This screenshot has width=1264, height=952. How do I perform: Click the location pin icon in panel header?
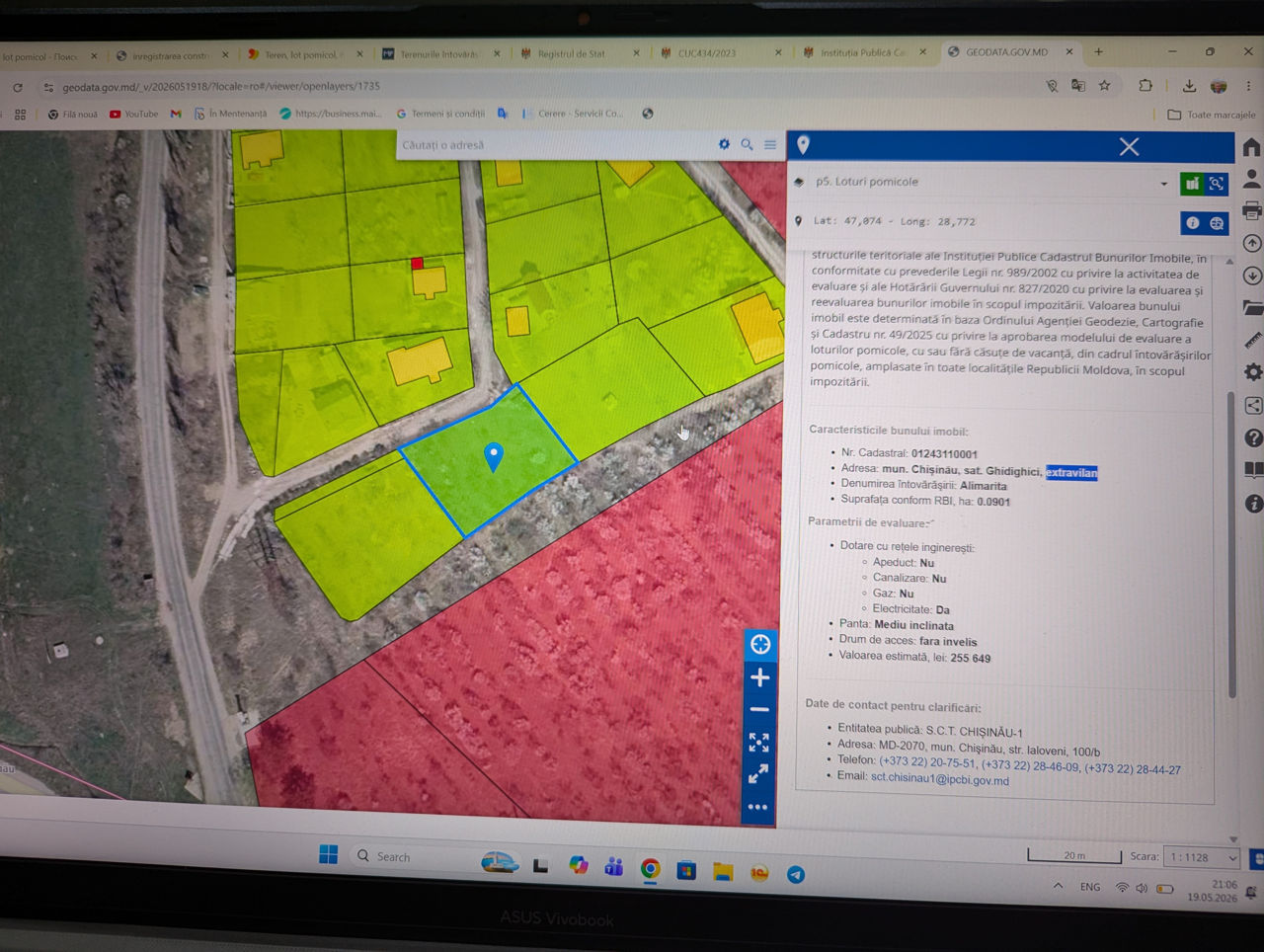point(804,145)
